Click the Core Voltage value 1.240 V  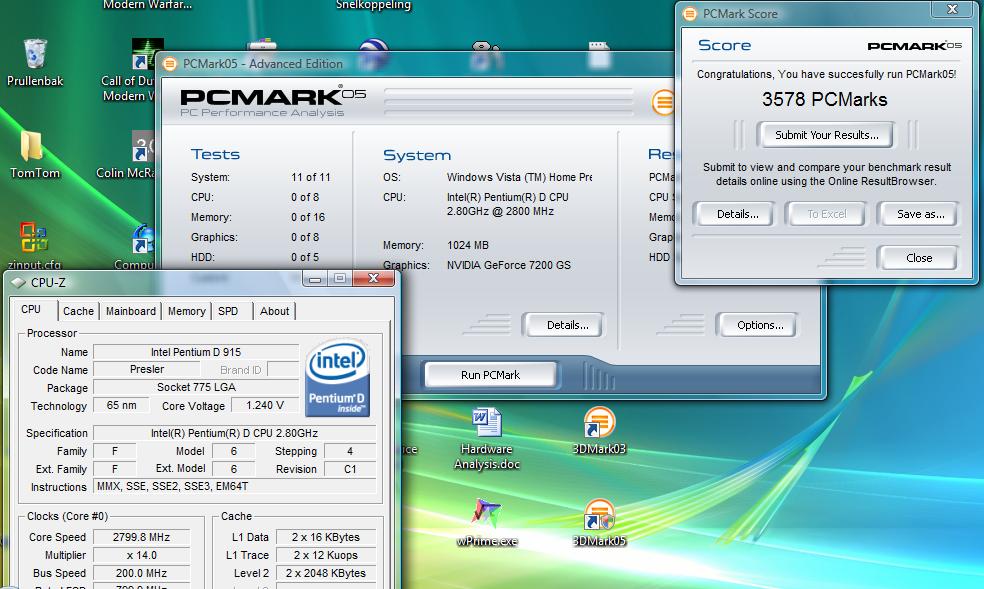(x=265, y=405)
